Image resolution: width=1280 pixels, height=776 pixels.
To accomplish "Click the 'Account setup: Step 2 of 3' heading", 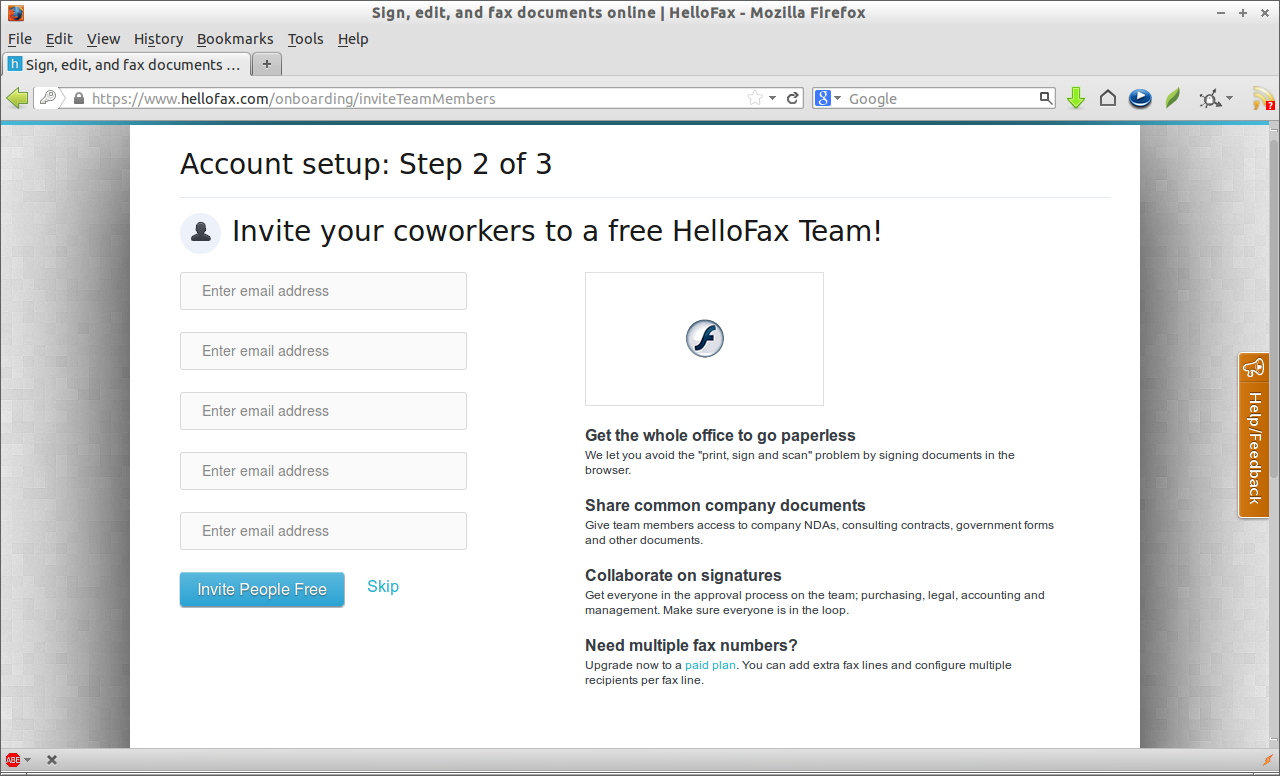I will [366, 164].
